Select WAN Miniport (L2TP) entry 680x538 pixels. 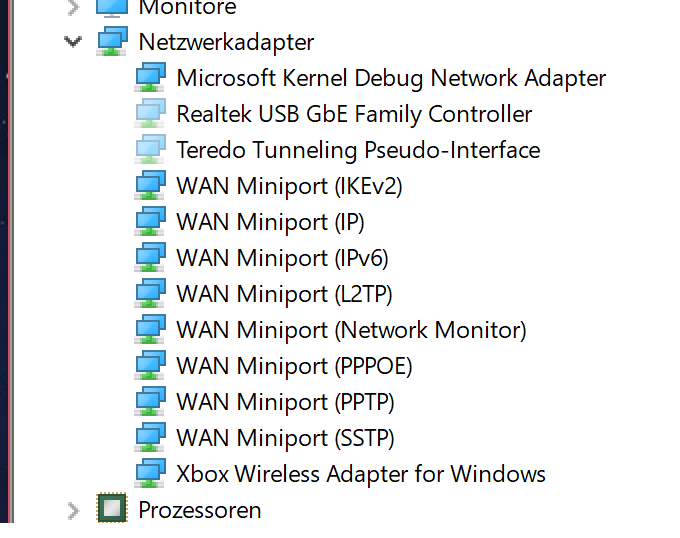tap(284, 294)
